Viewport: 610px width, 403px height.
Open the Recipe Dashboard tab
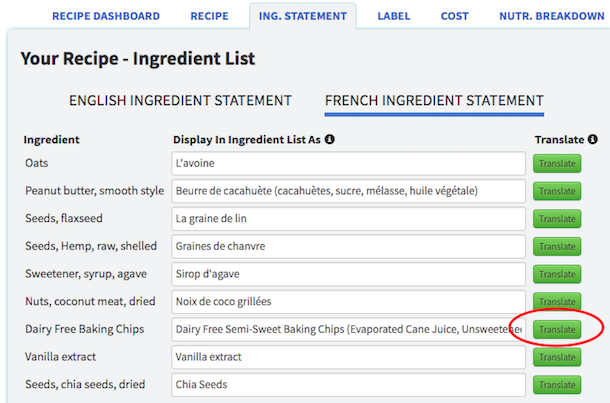(x=105, y=16)
